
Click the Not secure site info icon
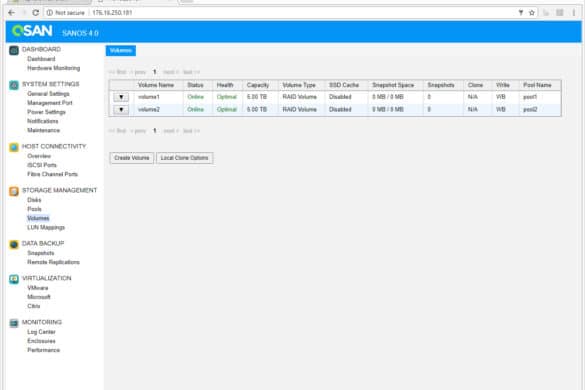[49, 13]
